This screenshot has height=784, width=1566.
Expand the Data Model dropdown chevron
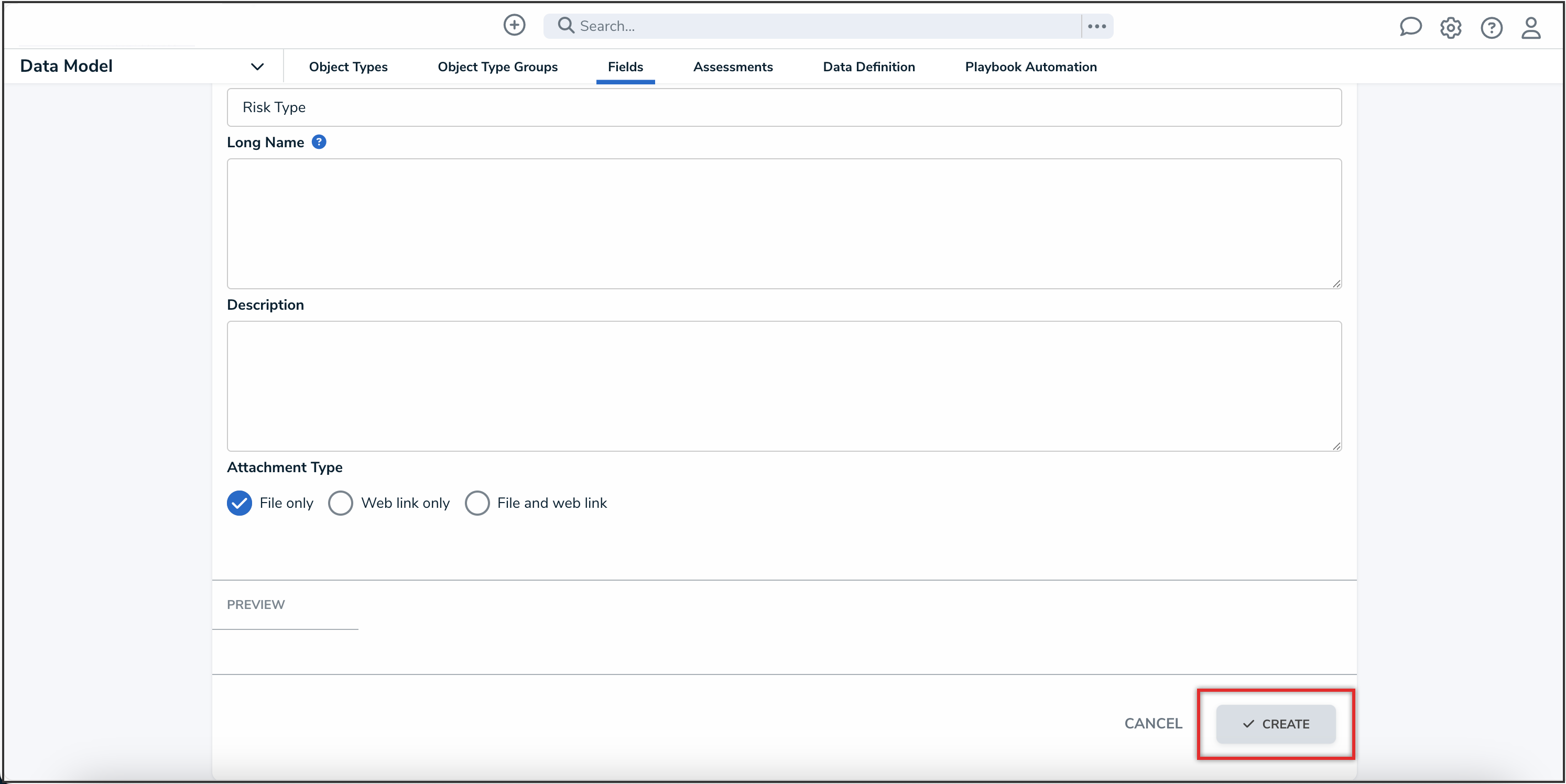257,67
